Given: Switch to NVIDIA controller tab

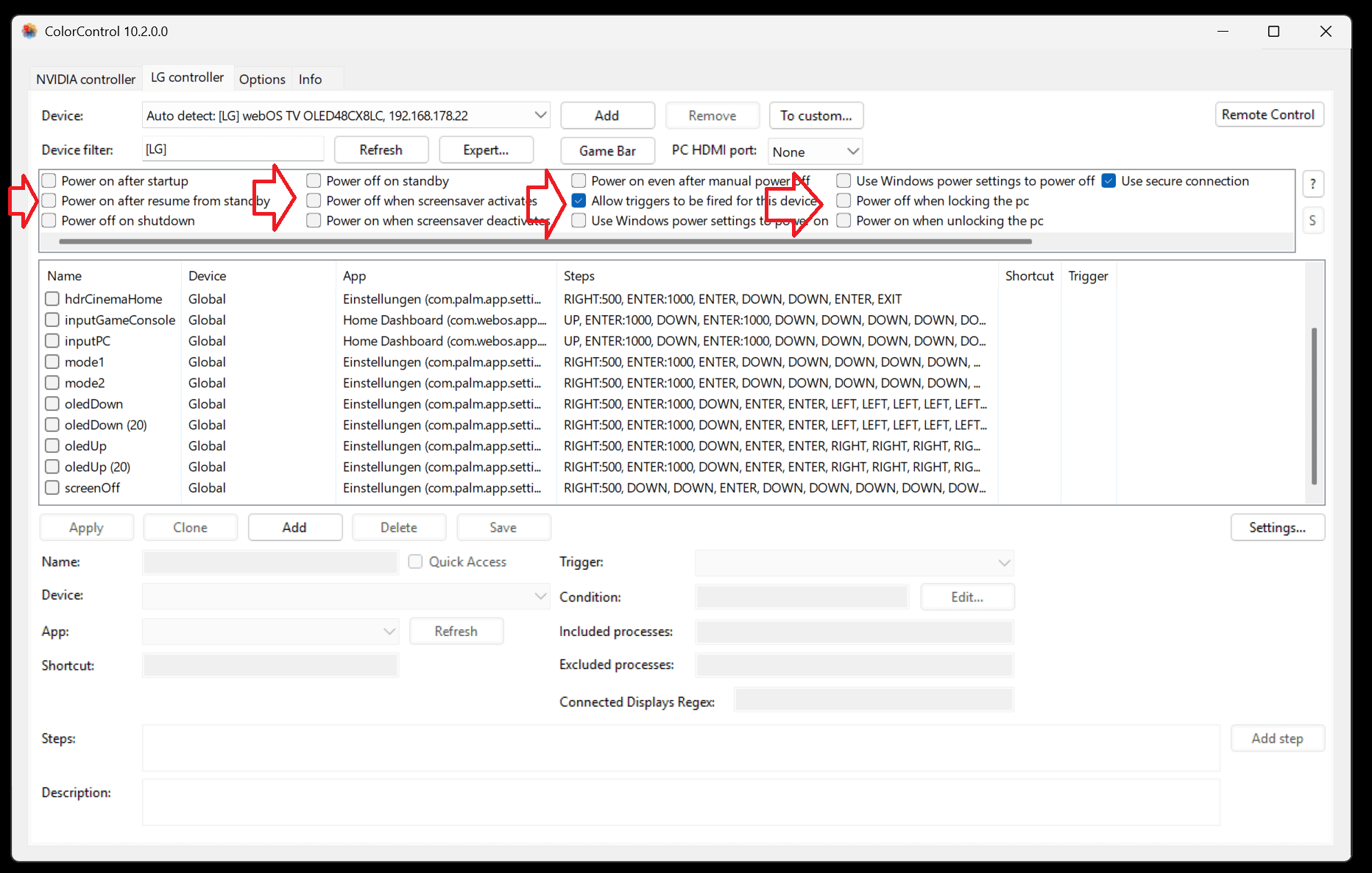Looking at the screenshot, I should point(86,79).
